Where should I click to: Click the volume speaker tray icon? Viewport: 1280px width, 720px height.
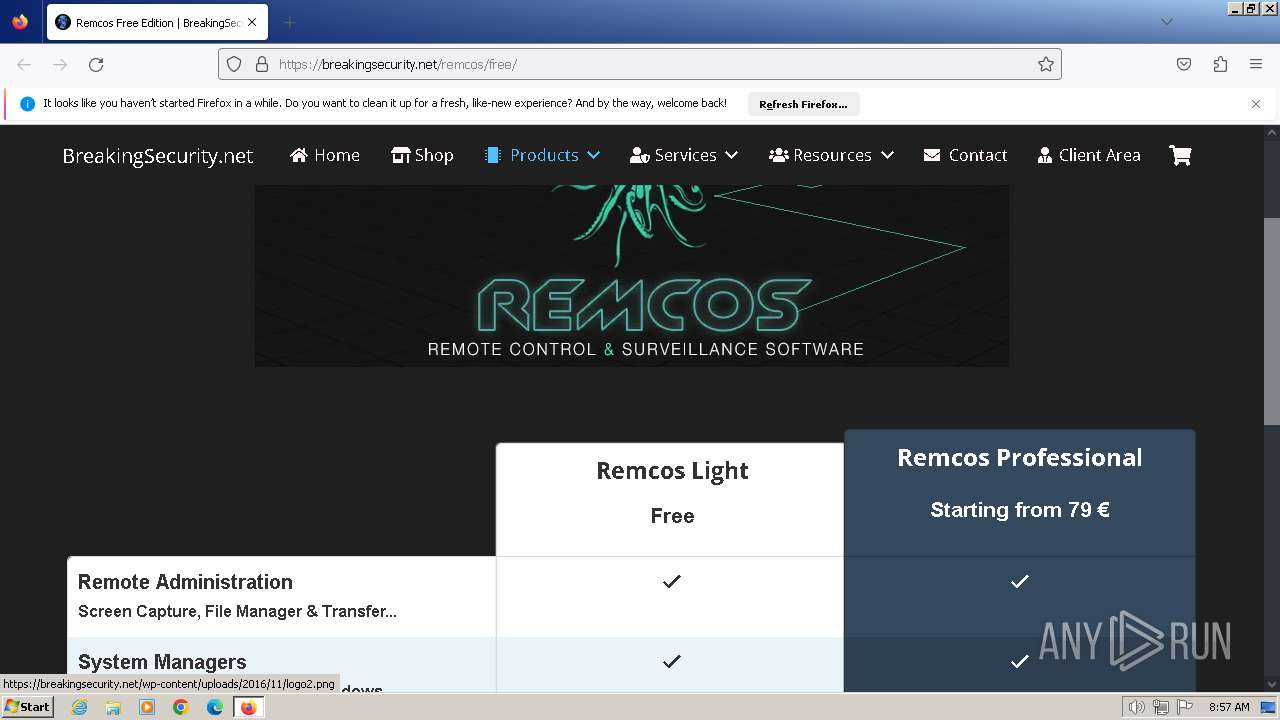pyautogui.click(x=1137, y=707)
